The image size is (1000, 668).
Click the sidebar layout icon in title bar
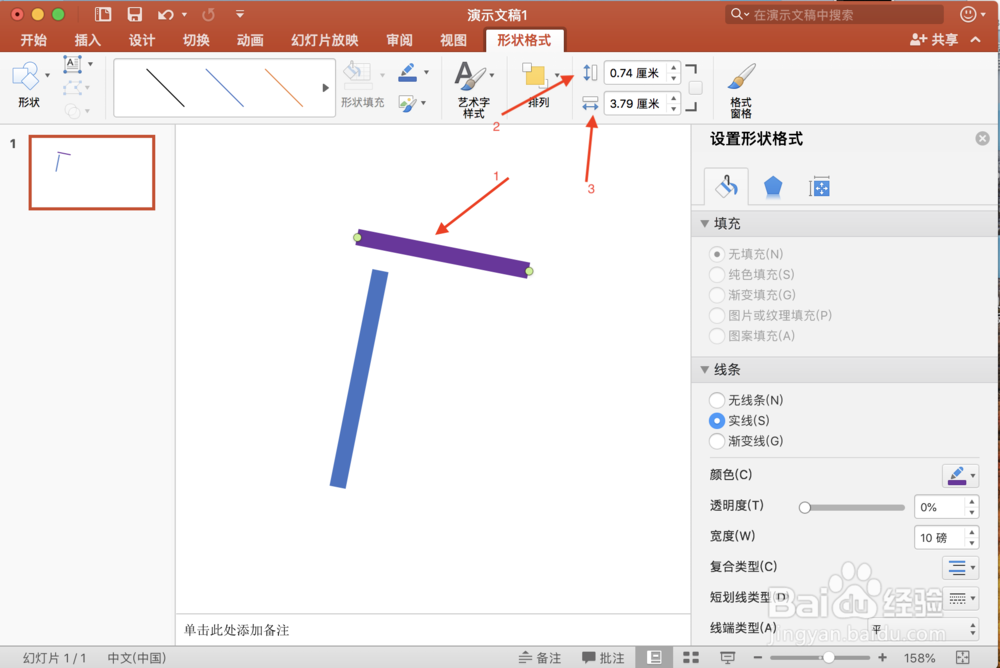[103, 14]
